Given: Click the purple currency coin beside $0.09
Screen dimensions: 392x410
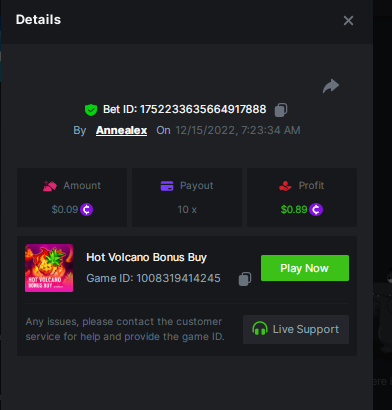Looking at the screenshot, I should [x=86, y=210].
